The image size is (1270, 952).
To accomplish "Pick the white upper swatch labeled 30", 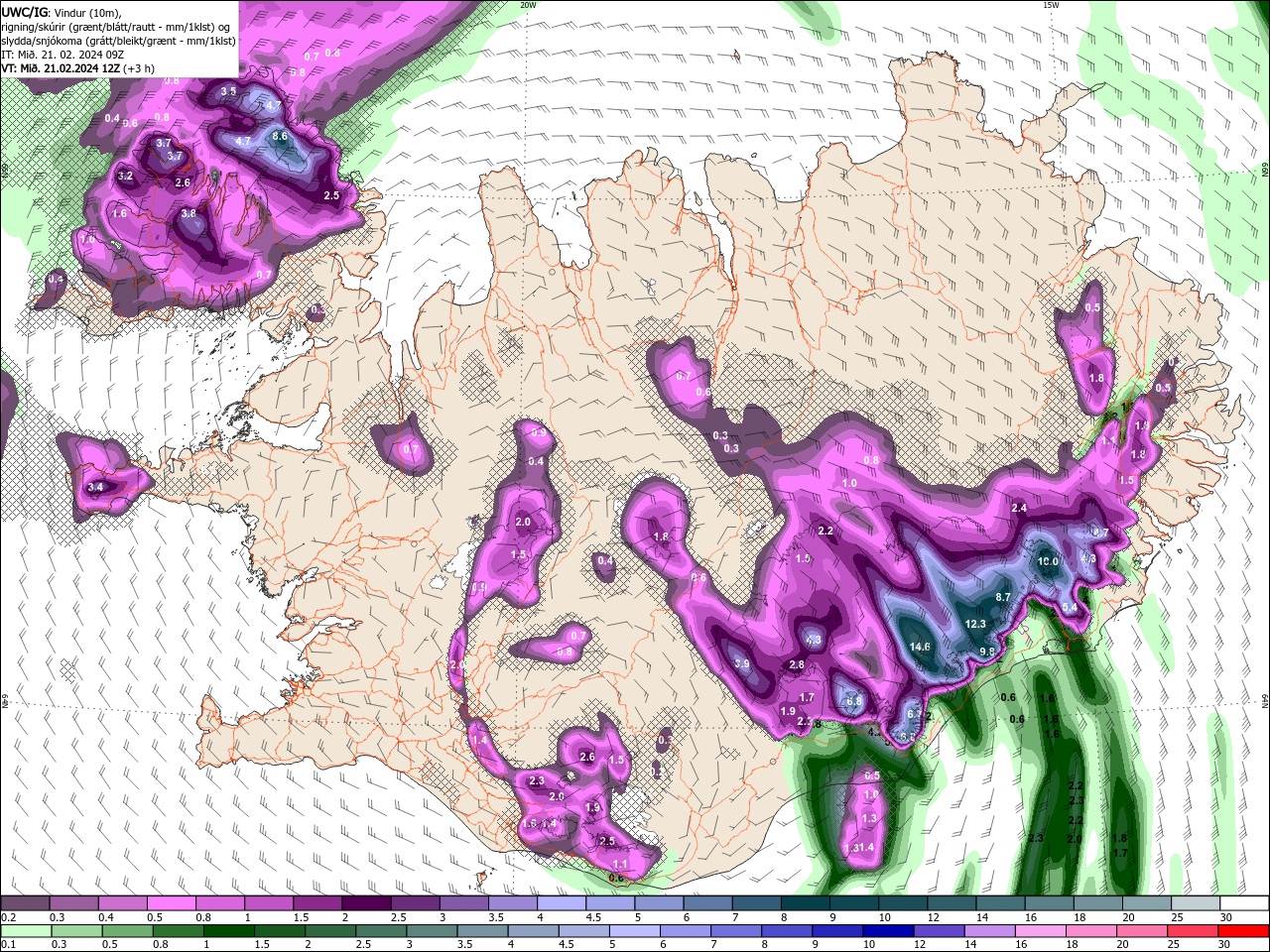I will click(1245, 903).
